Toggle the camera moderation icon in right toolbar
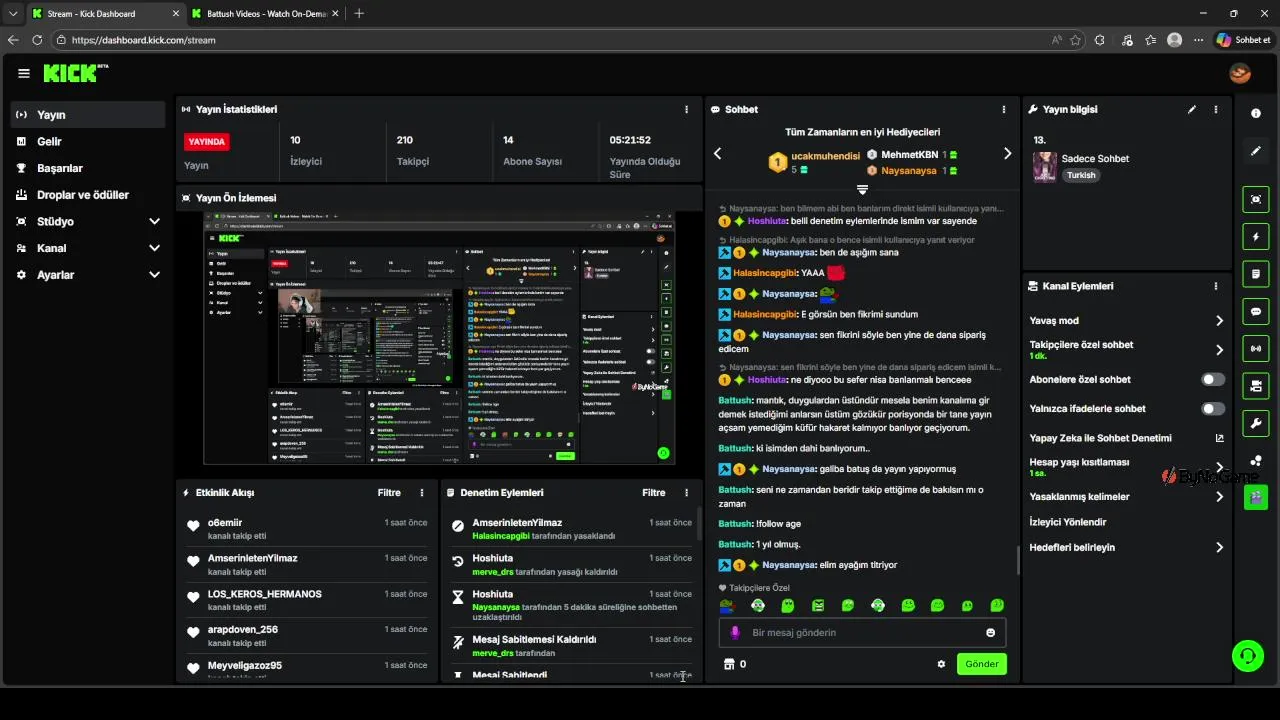 [x=1256, y=385]
